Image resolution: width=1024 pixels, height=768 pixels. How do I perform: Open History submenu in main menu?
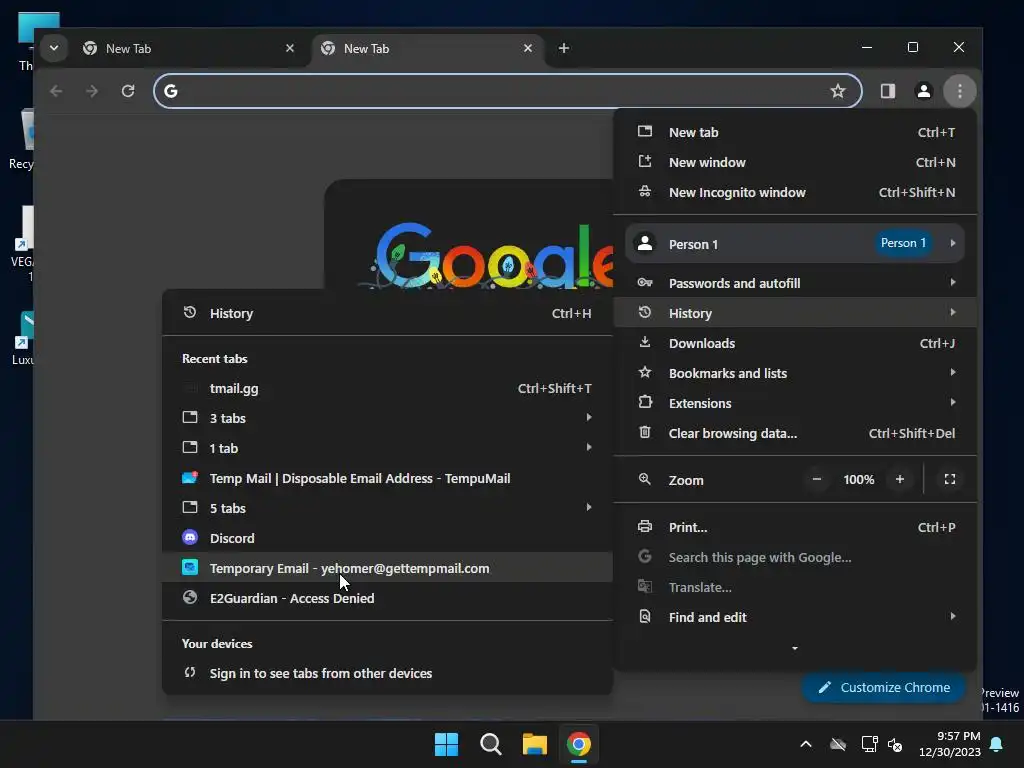click(795, 313)
